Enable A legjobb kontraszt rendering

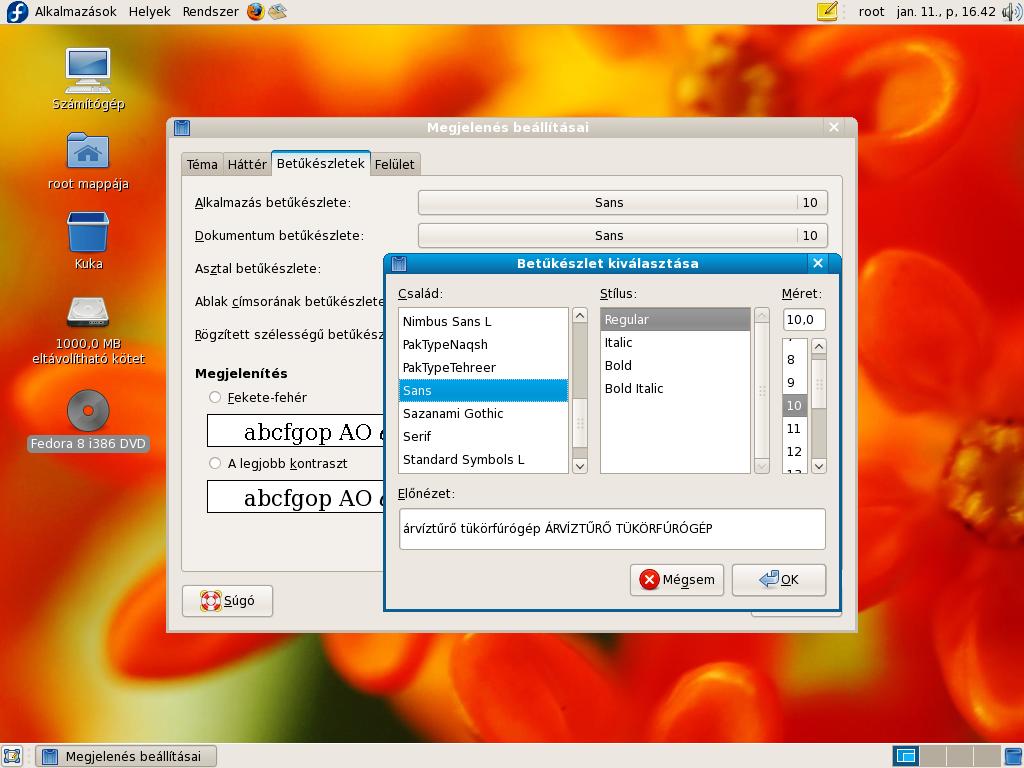[x=214, y=463]
